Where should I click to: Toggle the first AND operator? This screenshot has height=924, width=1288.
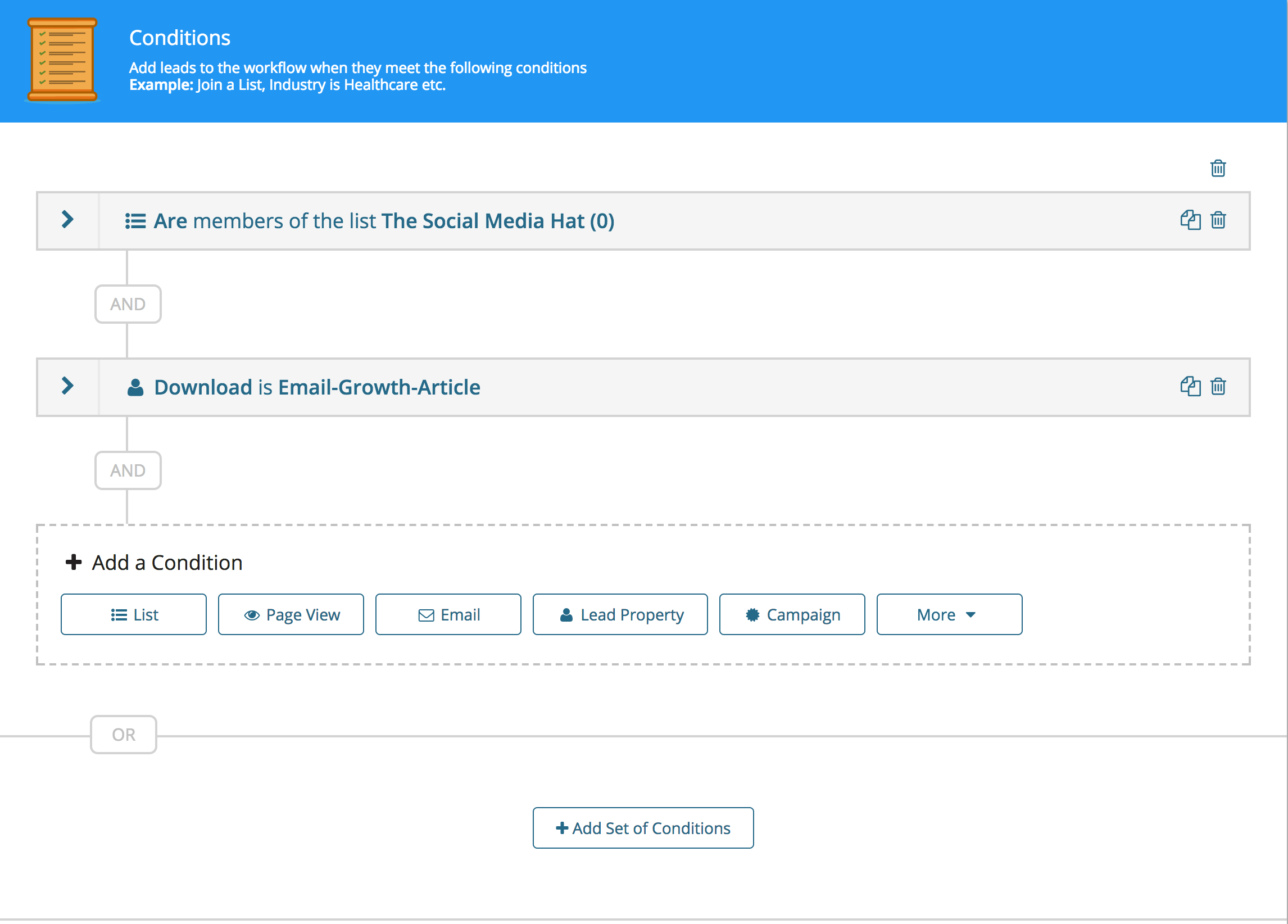click(128, 304)
